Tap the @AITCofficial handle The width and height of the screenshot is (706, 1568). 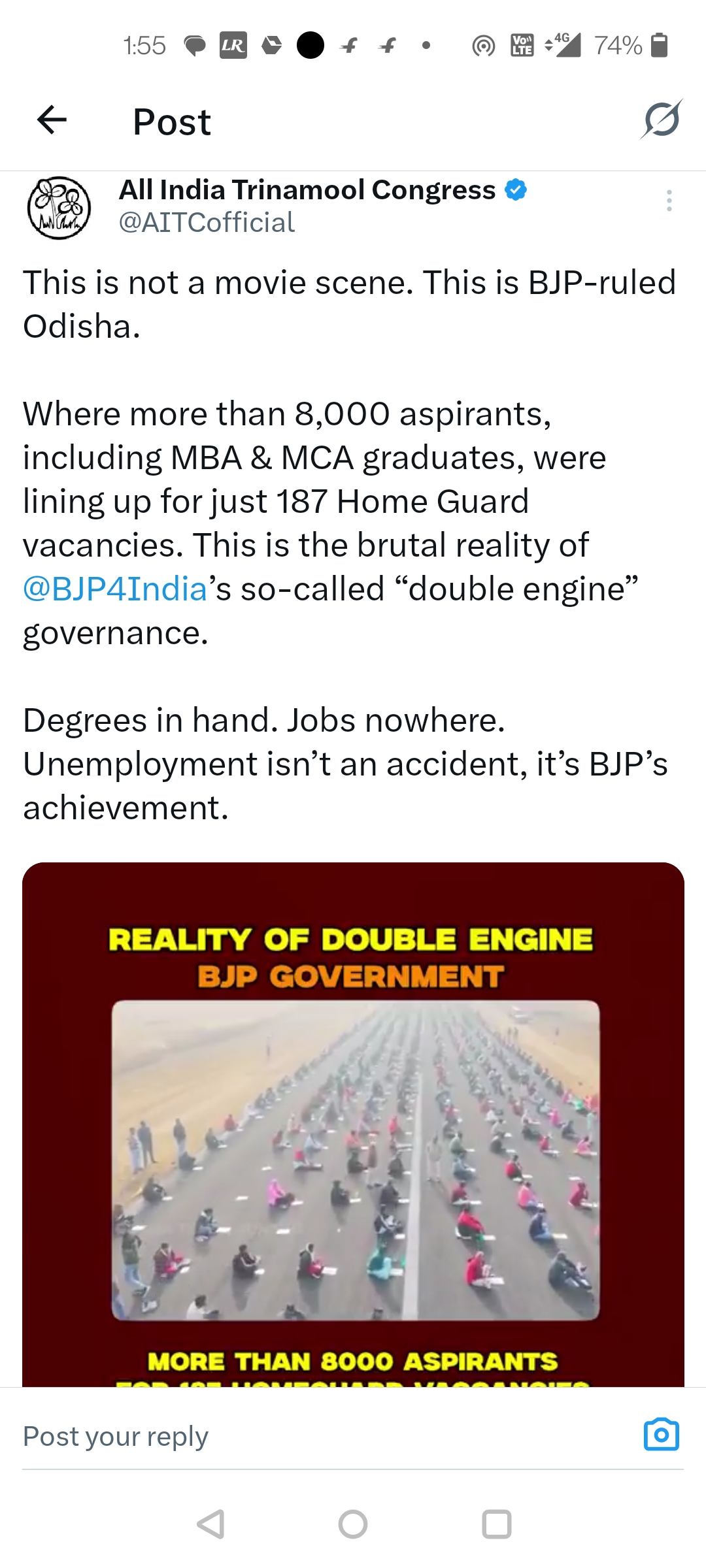207,223
